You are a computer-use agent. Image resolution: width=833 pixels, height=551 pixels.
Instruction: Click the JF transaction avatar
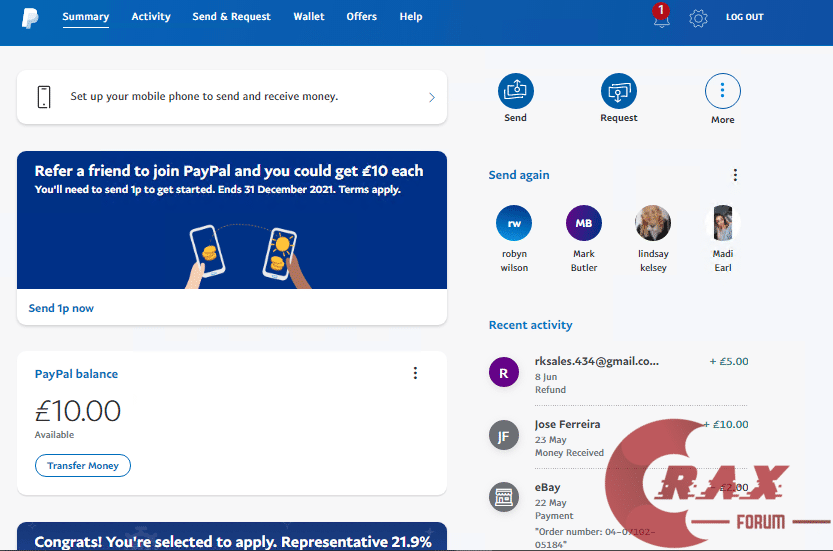(504, 435)
